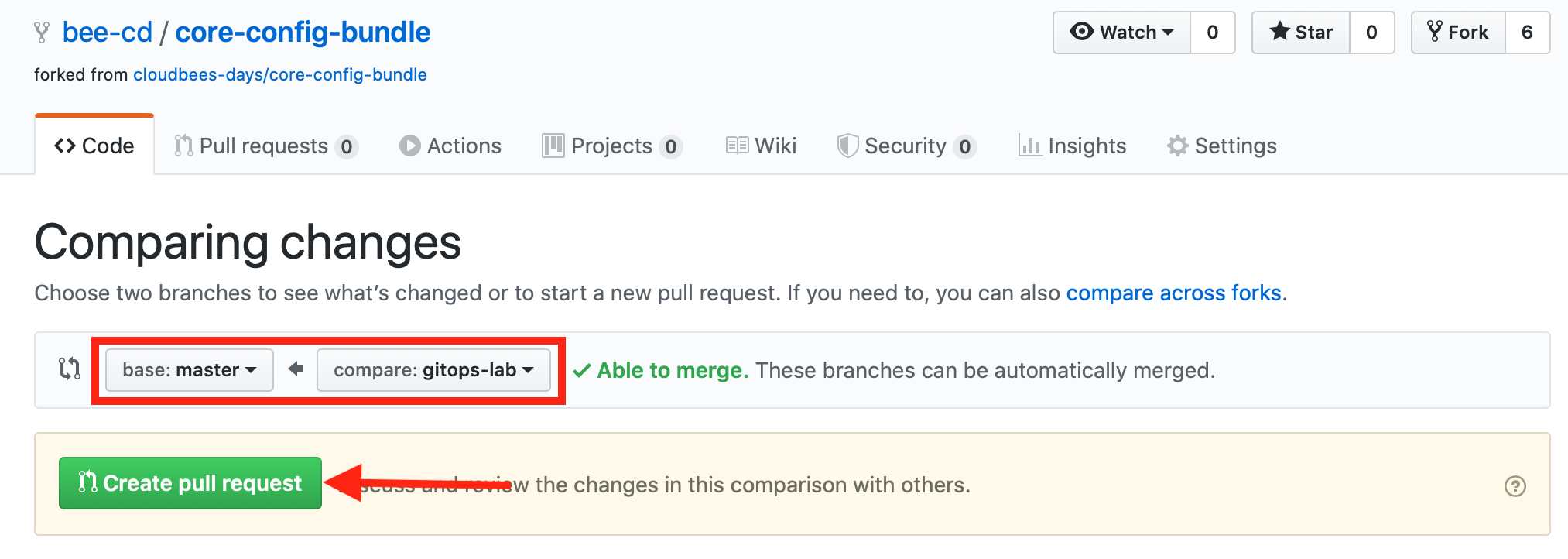Click Create pull request button
This screenshot has height=559, width=1568.
[x=190, y=483]
